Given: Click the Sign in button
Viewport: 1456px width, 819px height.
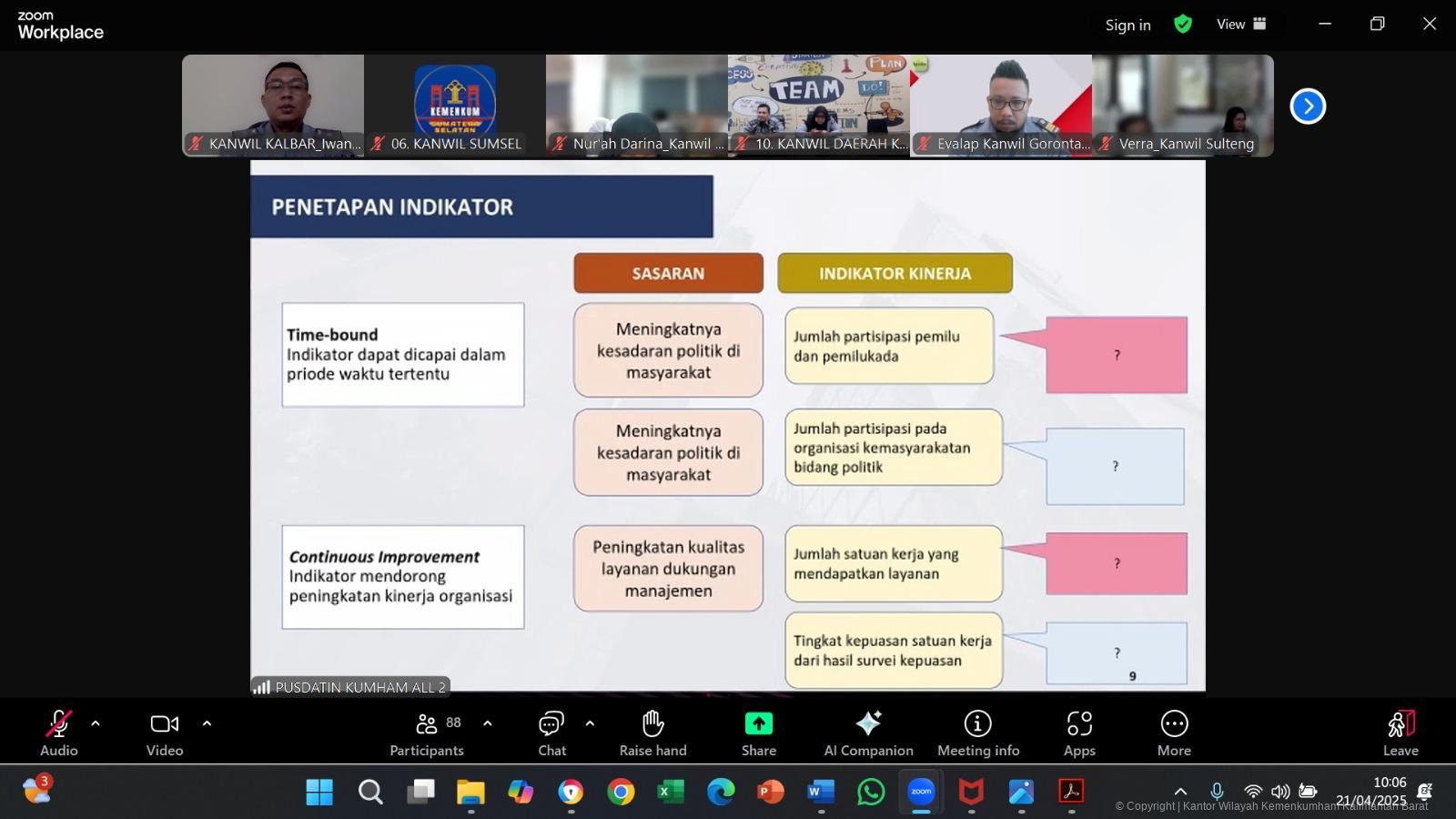Looking at the screenshot, I should click(x=1127, y=25).
